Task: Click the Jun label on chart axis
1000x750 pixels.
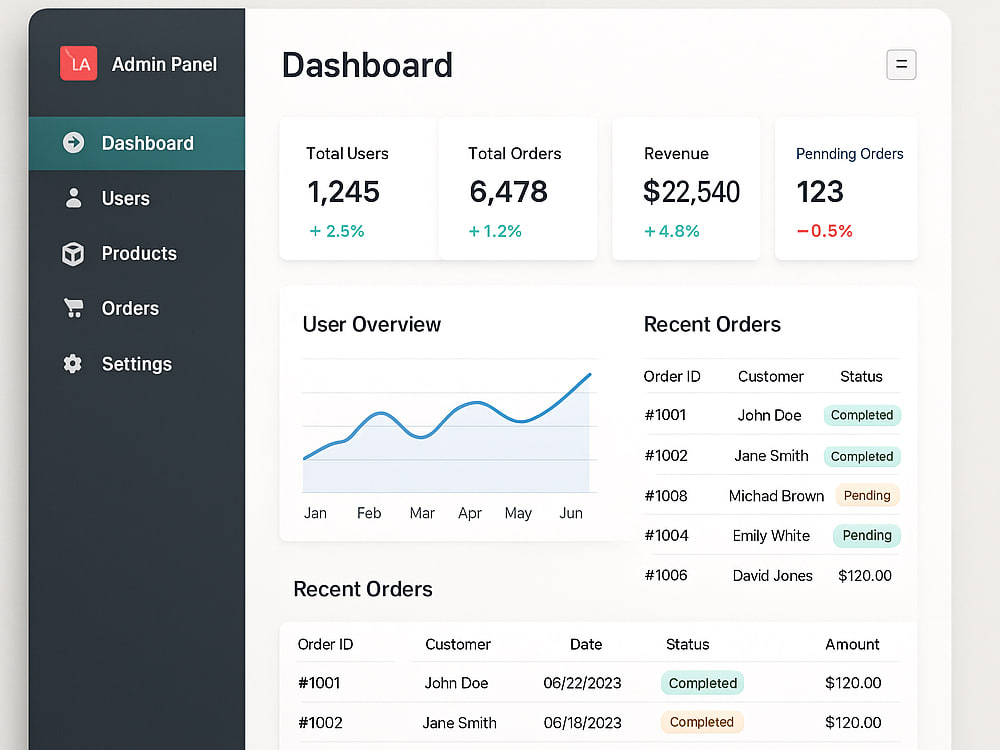Action: (x=571, y=513)
